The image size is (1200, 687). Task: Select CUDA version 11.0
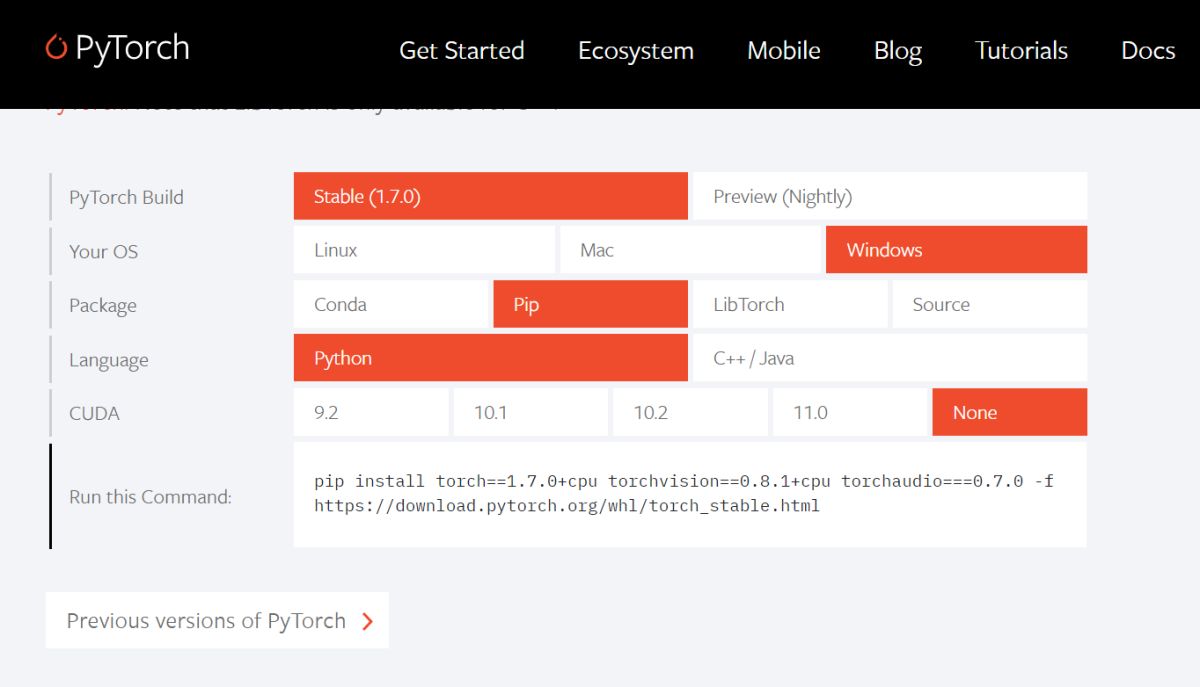[850, 412]
